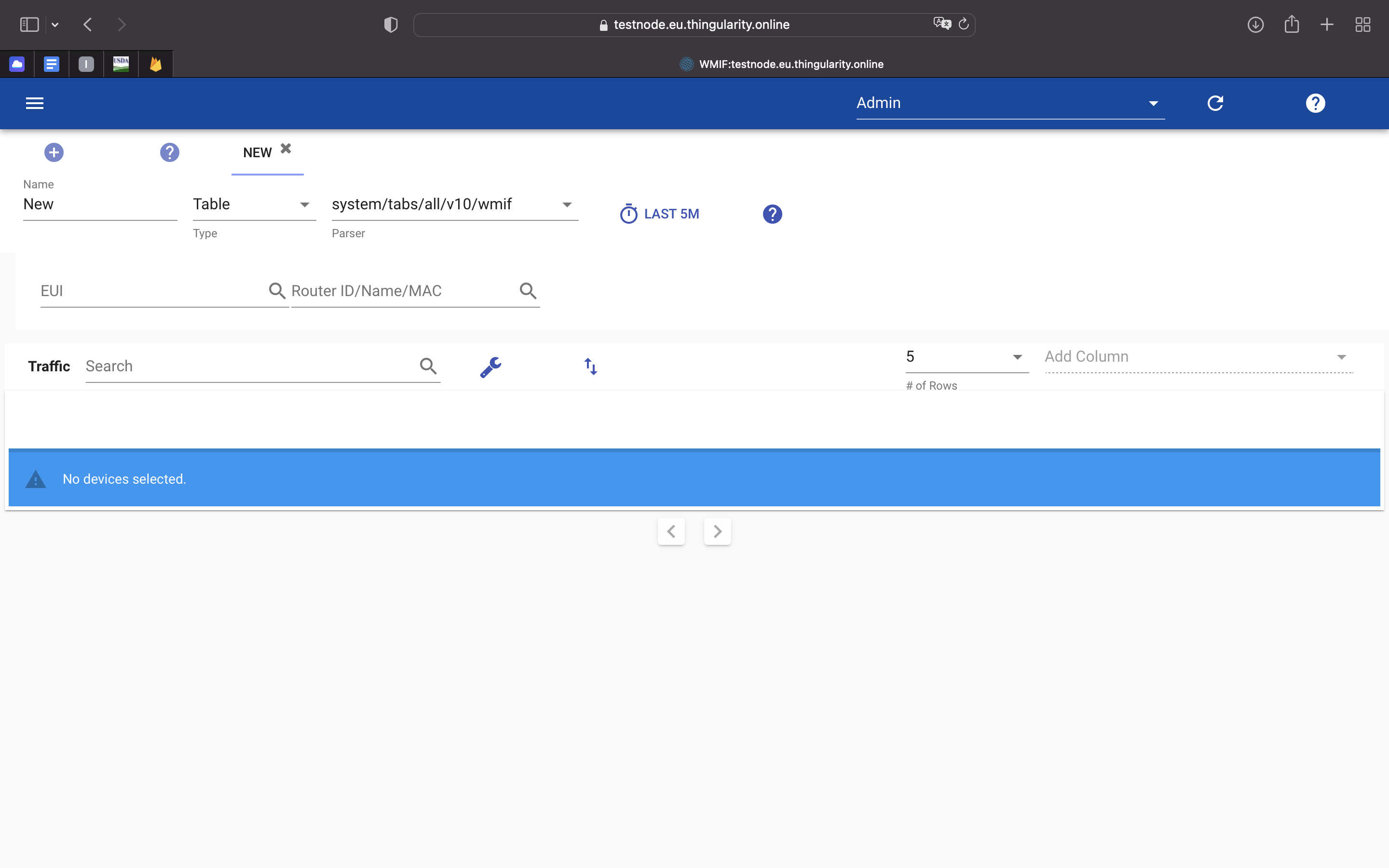Viewport: 1389px width, 868px height.
Task: Expand the Type dropdown showing Table
Action: [x=254, y=205]
